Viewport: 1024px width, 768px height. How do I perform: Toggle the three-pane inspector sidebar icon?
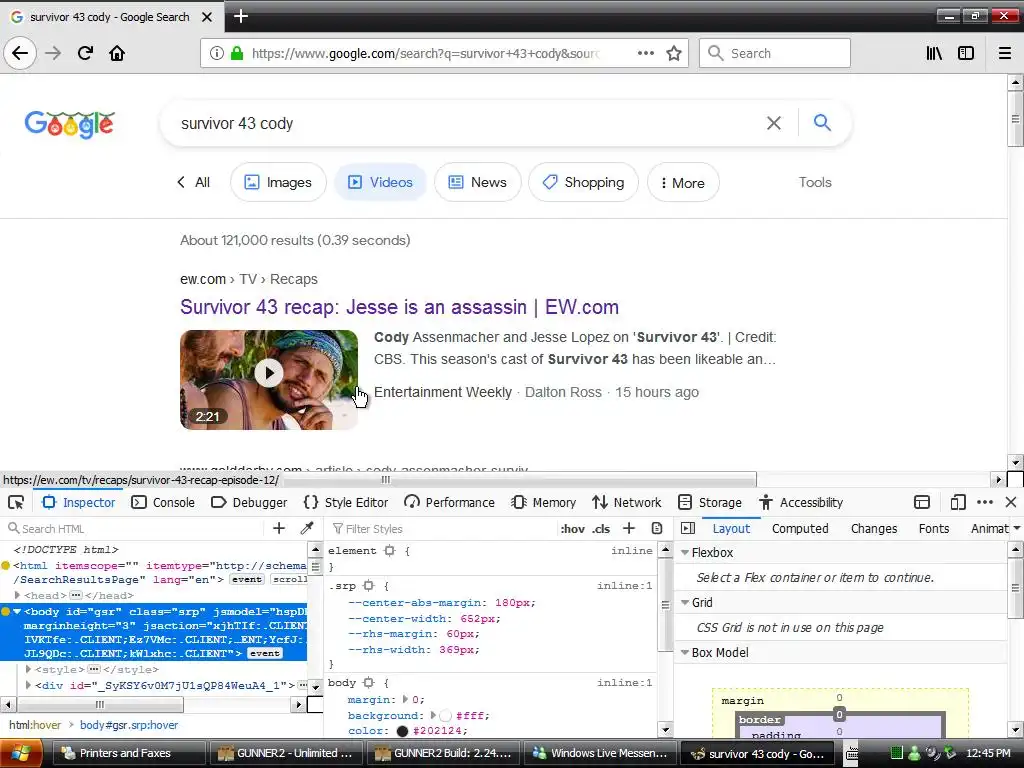pyautogui.click(x=688, y=528)
